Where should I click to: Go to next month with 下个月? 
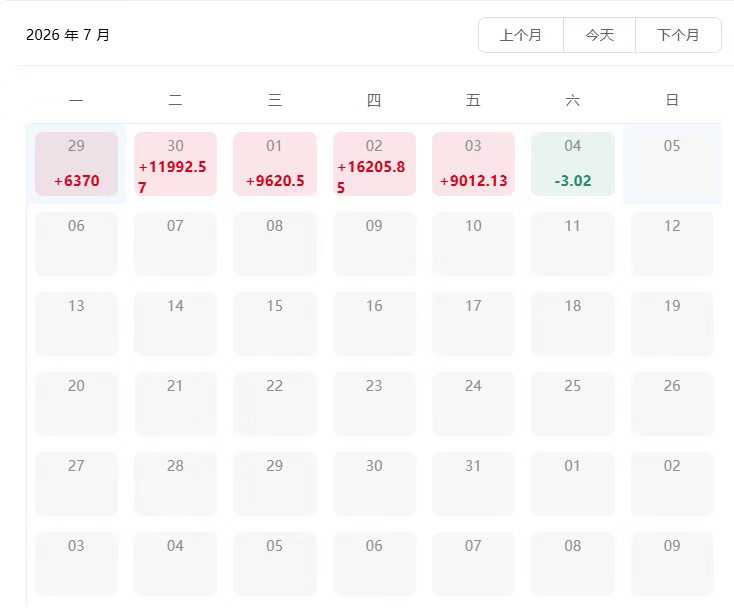[678, 35]
